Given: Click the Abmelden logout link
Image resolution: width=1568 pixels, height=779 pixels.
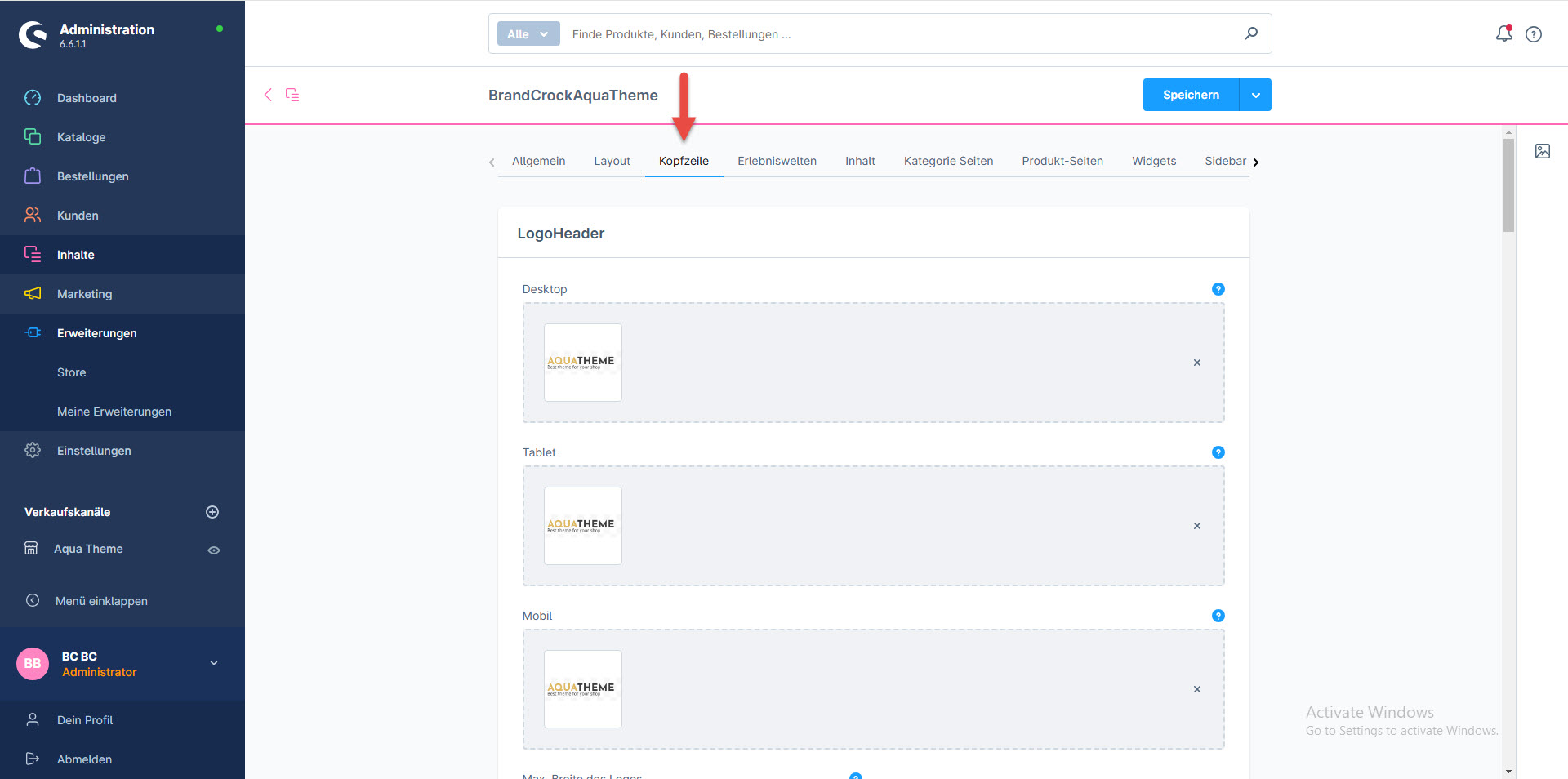Looking at the screenshot, I should point(84,759).
